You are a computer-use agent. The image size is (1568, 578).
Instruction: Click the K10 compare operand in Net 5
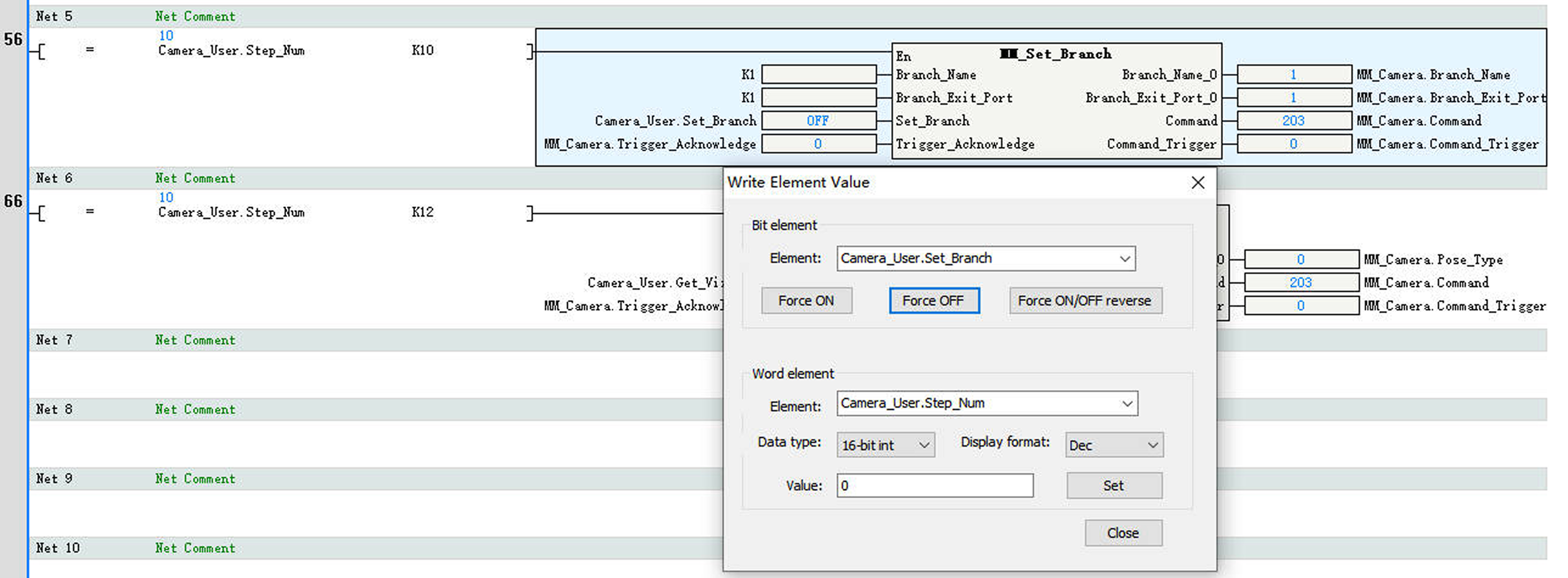pos(423,50)
